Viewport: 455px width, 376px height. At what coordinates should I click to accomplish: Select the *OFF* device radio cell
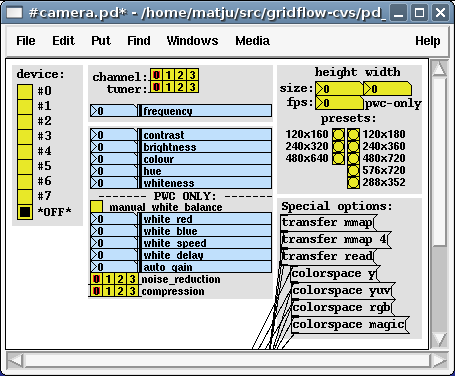point(25,212)
